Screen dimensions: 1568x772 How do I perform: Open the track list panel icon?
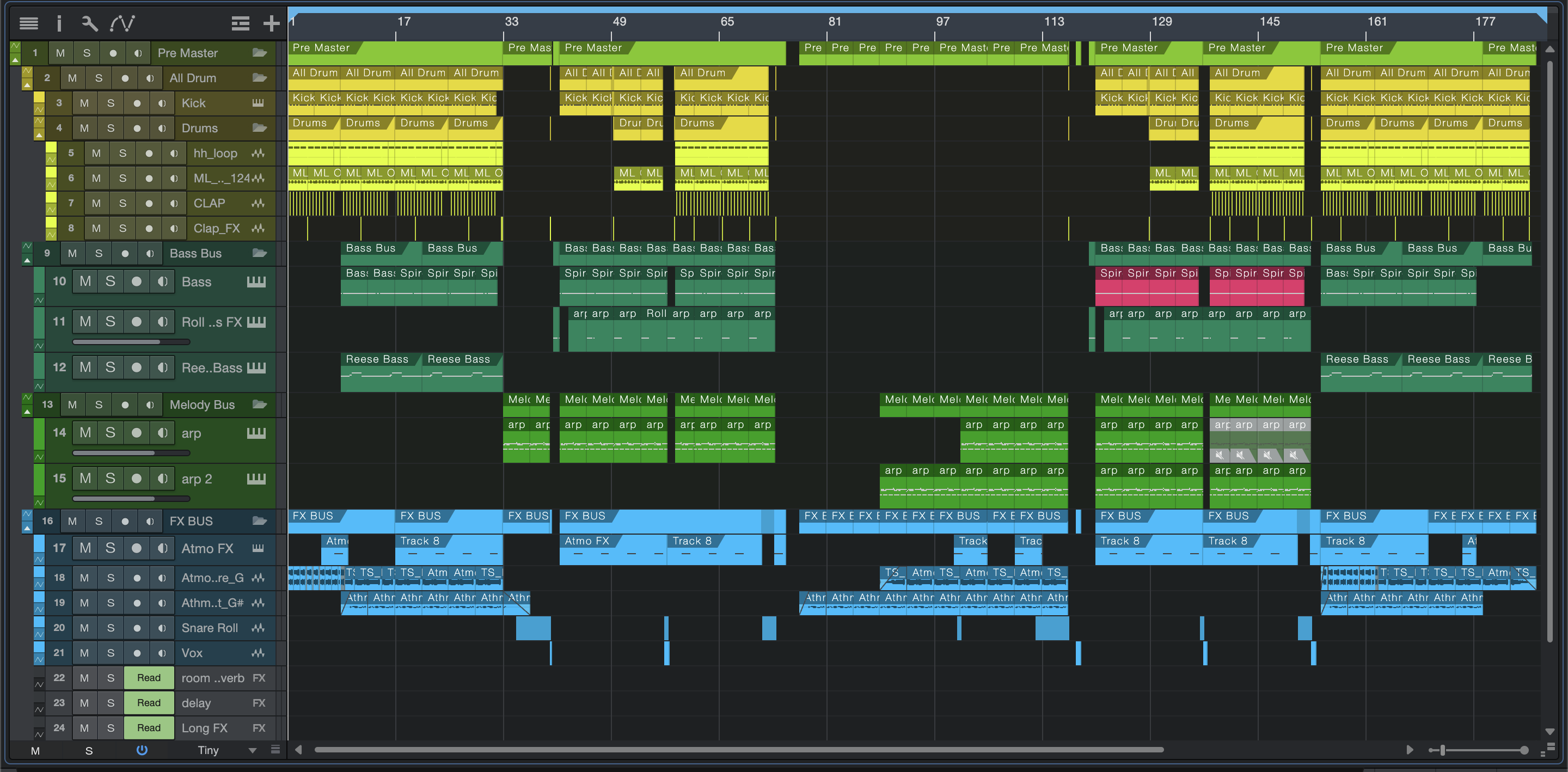28,23
